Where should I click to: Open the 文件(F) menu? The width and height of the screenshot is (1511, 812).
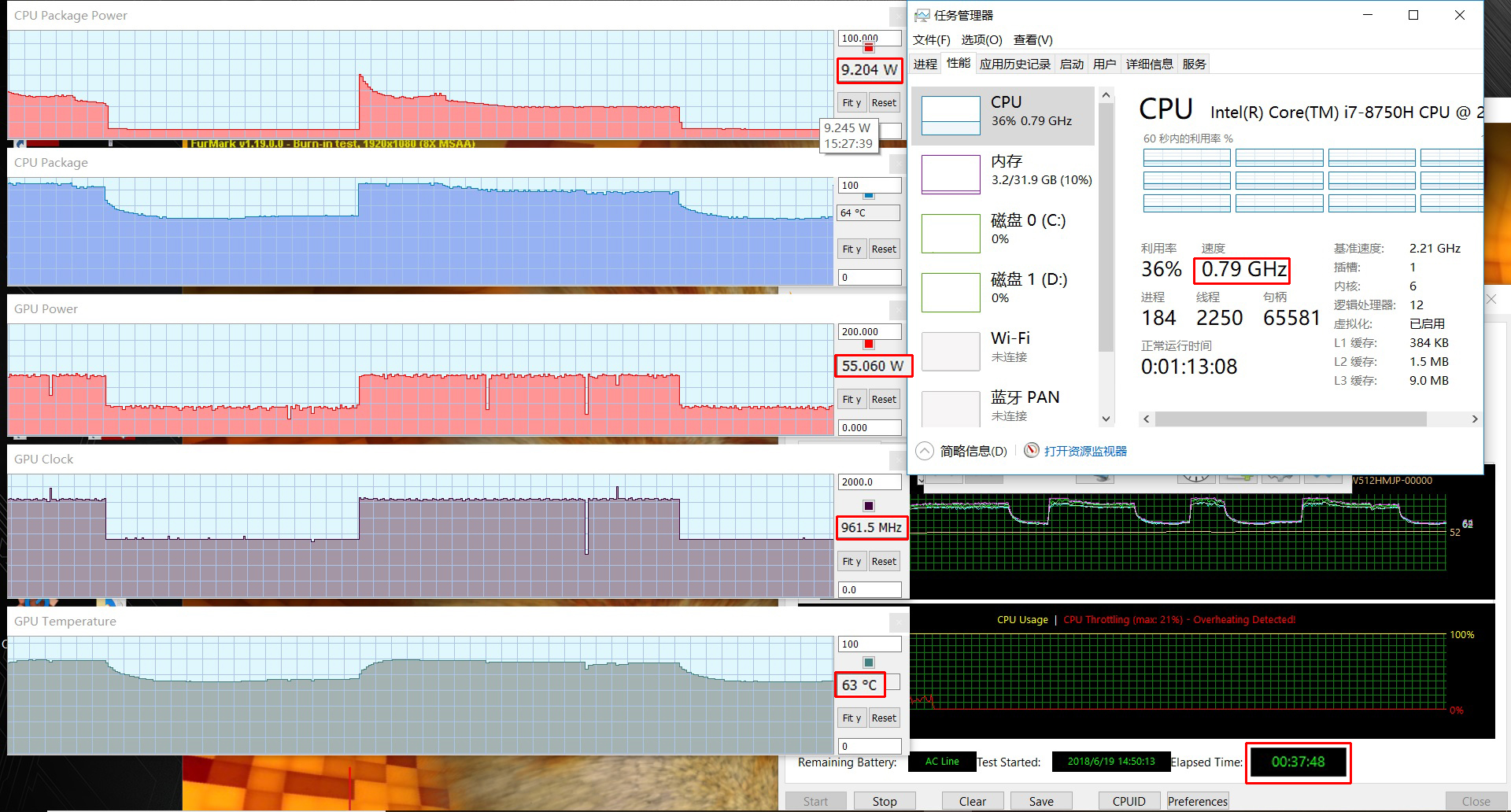(x=931, y=40)
